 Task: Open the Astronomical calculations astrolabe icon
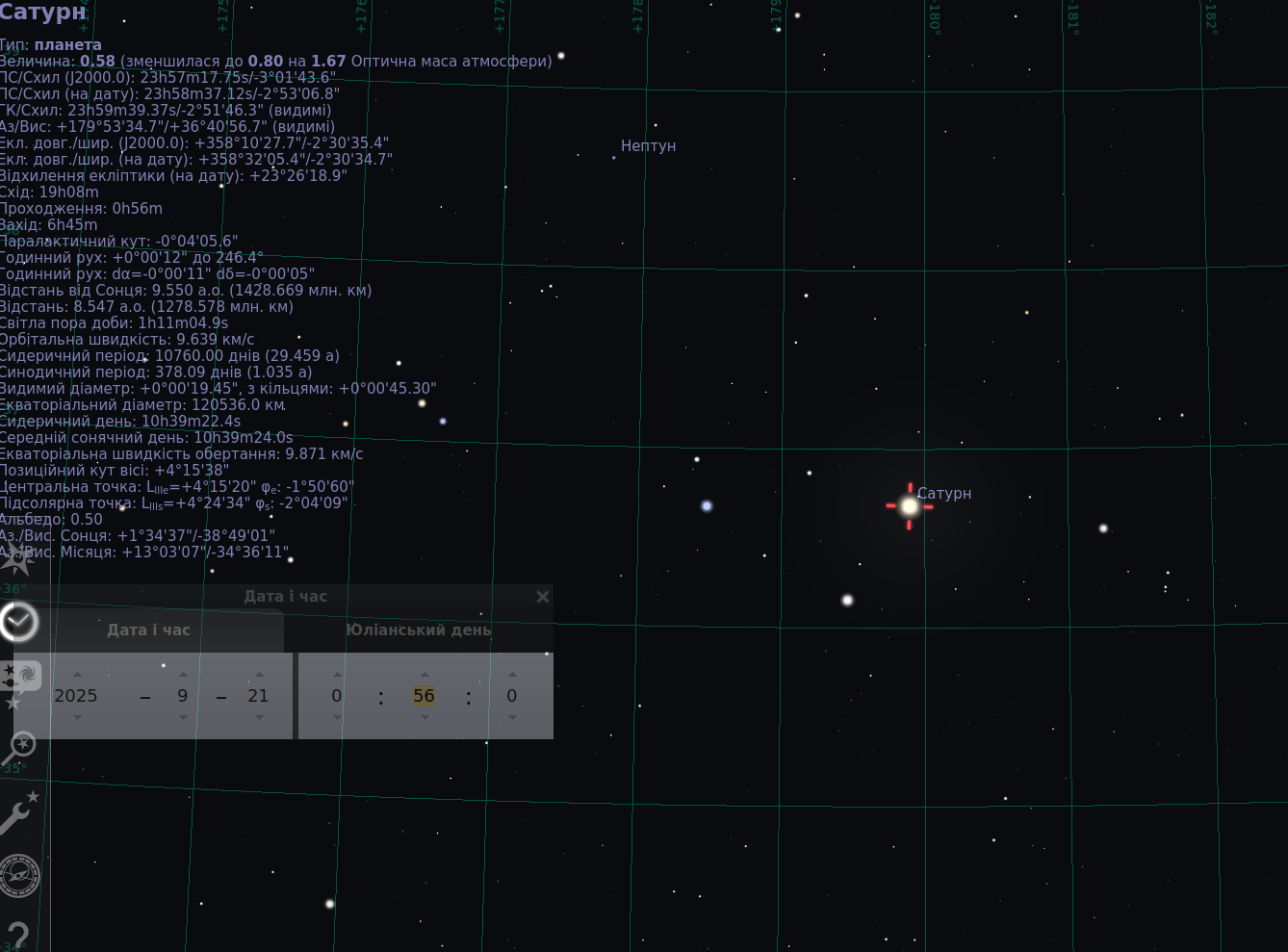[19, 876]
